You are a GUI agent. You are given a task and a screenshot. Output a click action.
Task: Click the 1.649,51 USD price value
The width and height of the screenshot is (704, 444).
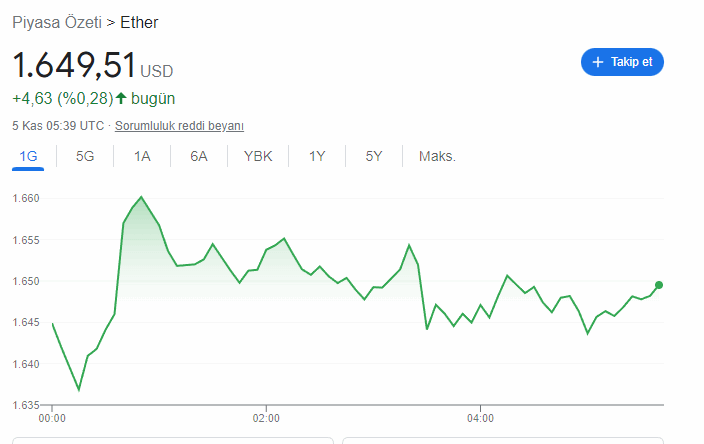(92, 66)
